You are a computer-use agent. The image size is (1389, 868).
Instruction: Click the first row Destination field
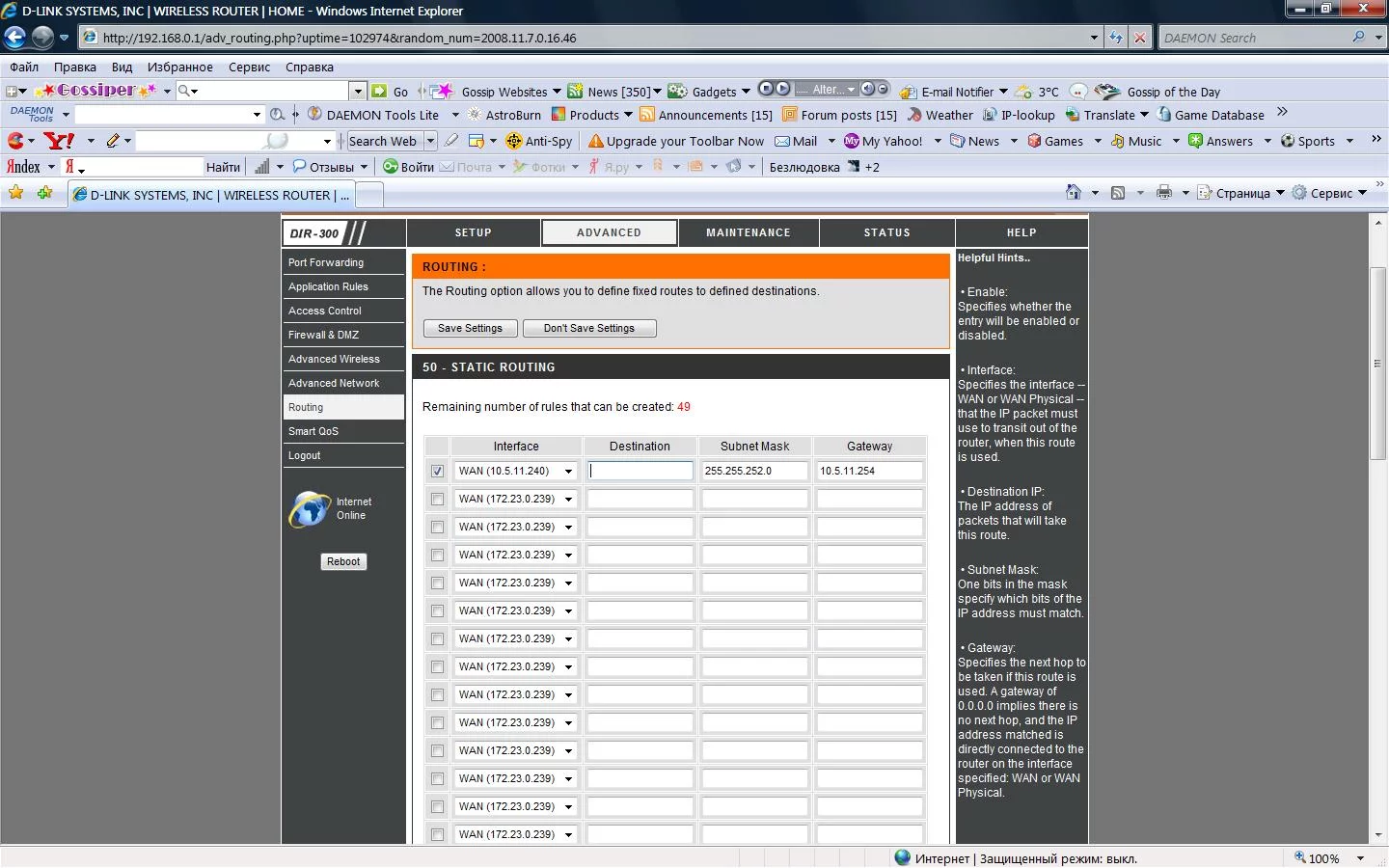[x=640, y=471]
